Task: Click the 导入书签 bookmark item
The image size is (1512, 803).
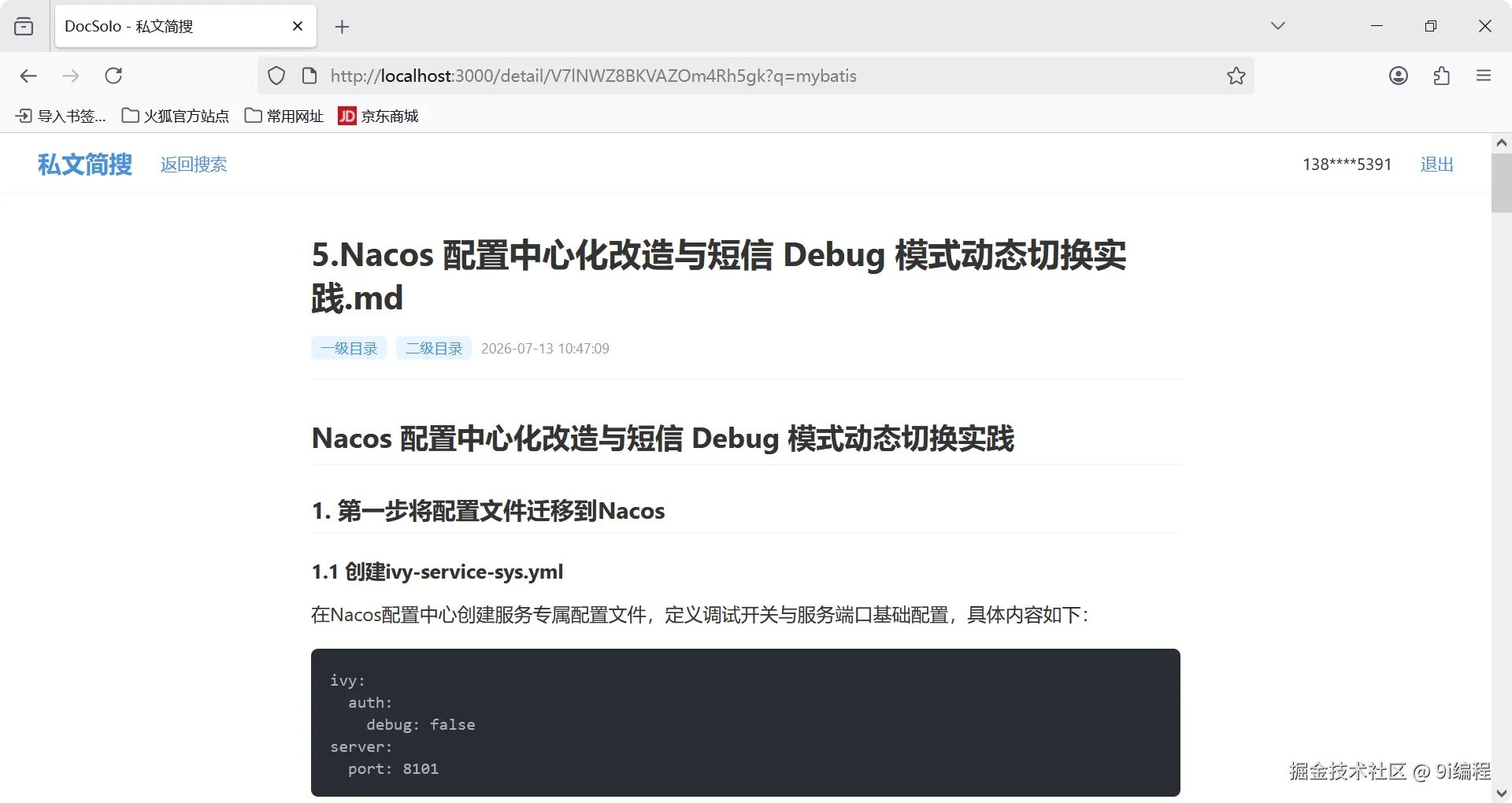Action: point(61,117)
